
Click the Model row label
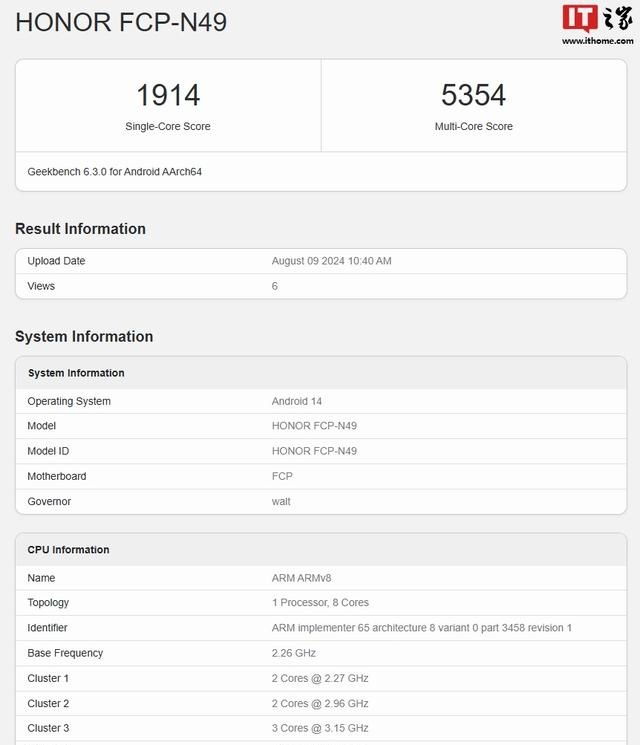[x=41, y=426]
